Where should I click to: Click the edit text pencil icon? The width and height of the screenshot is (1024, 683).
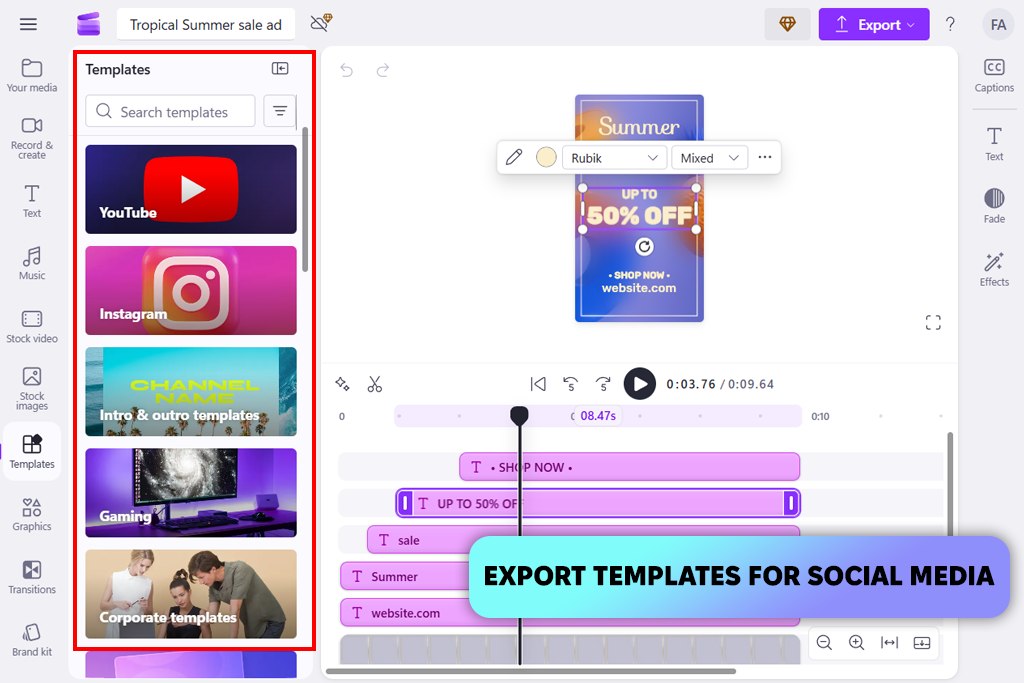(x=515, y=157)
